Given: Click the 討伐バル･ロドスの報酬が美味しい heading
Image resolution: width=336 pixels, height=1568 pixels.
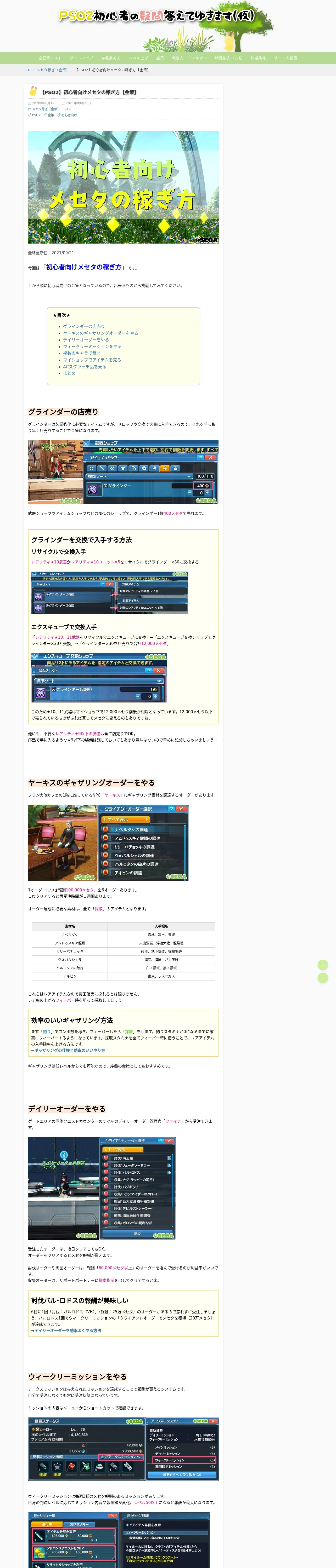Looking at the screenshot, I should pos(80,1301).
